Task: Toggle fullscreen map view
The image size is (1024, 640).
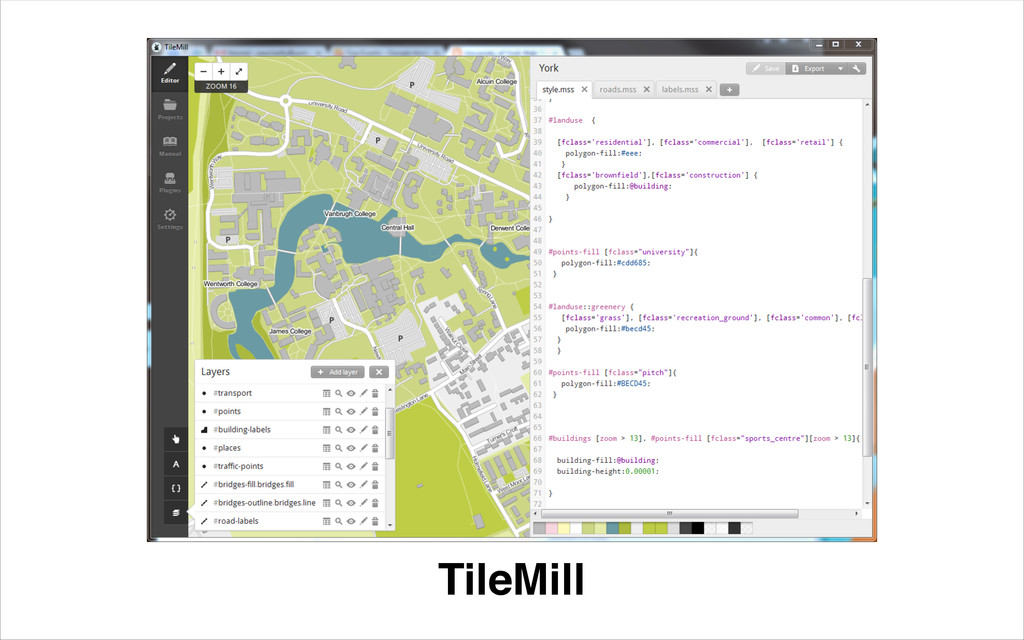Action: [239, 72]
